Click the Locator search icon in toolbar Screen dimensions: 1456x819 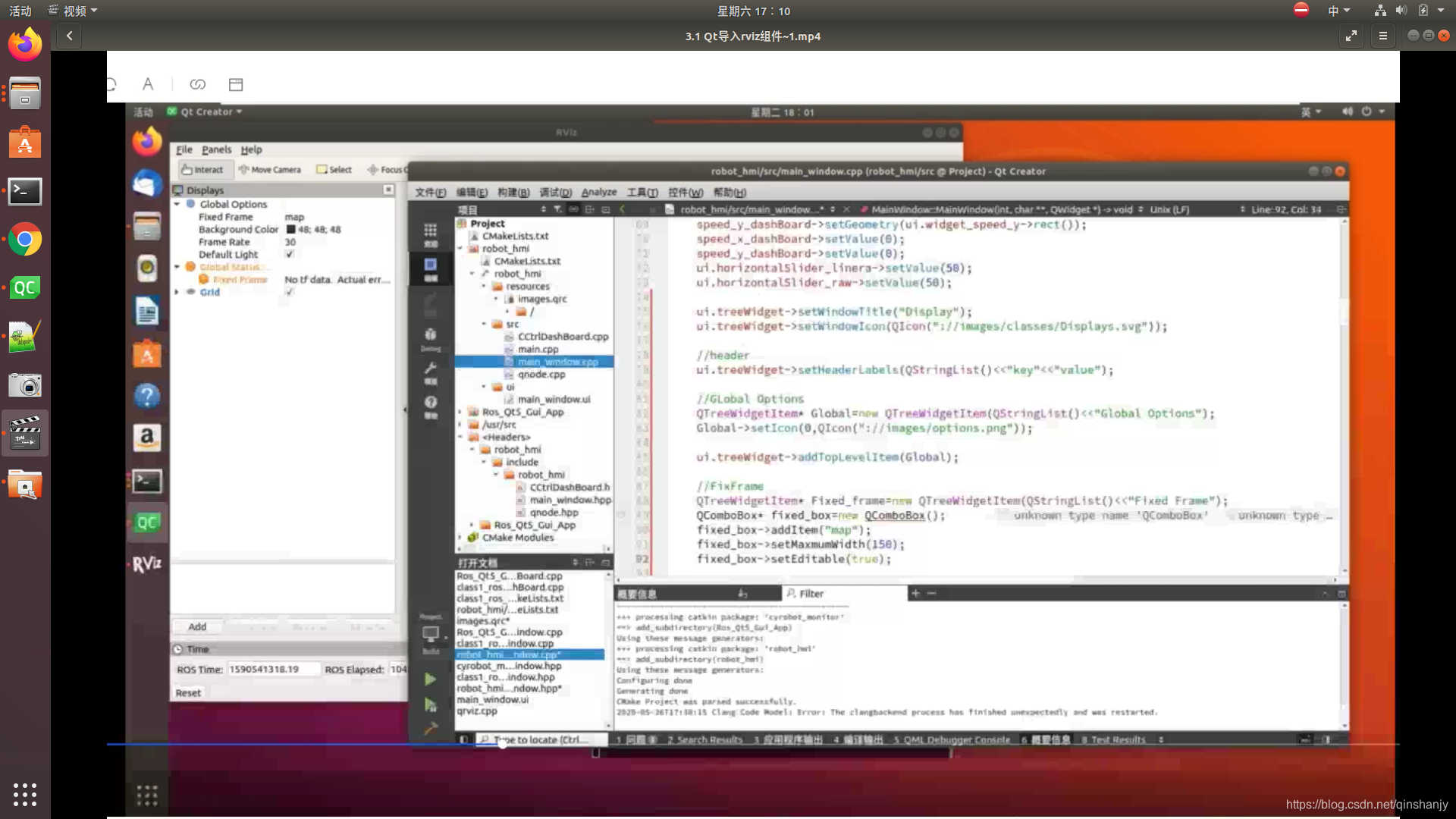click(x=485, y=739)
